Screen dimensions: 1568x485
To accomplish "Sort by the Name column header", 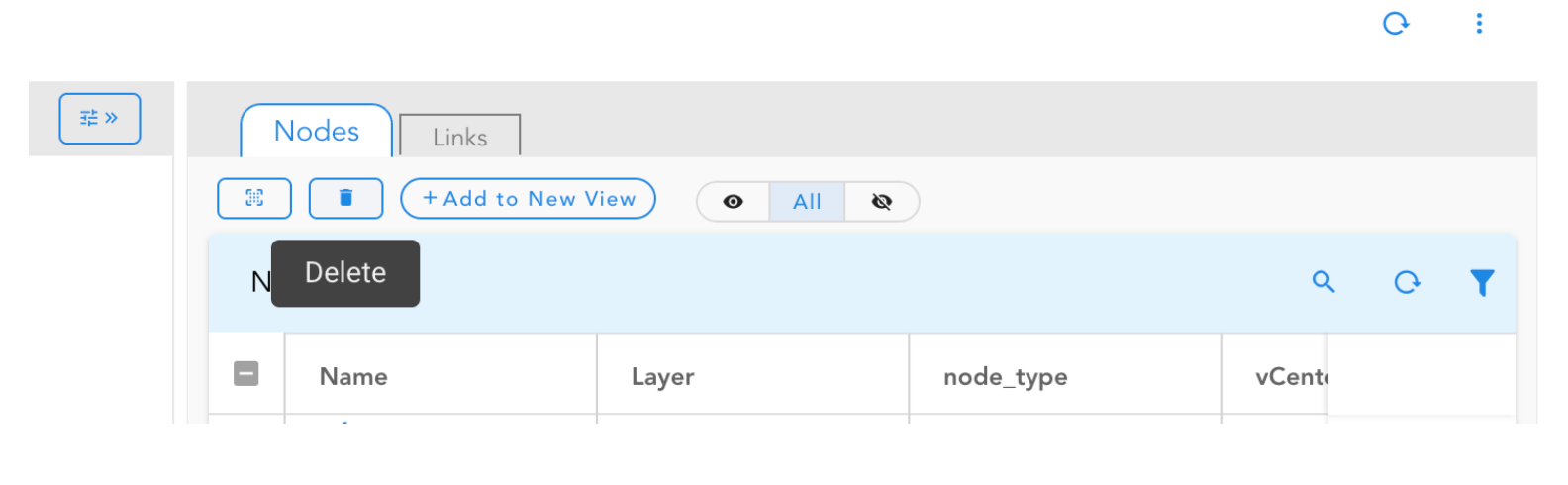I will tap(353, 377).
